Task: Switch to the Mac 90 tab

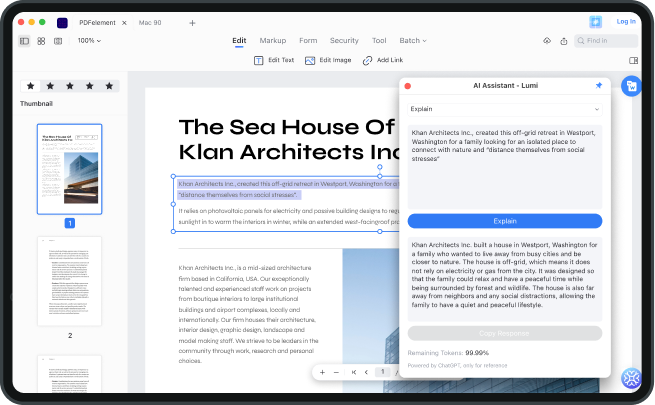Action: pos(150,23)
